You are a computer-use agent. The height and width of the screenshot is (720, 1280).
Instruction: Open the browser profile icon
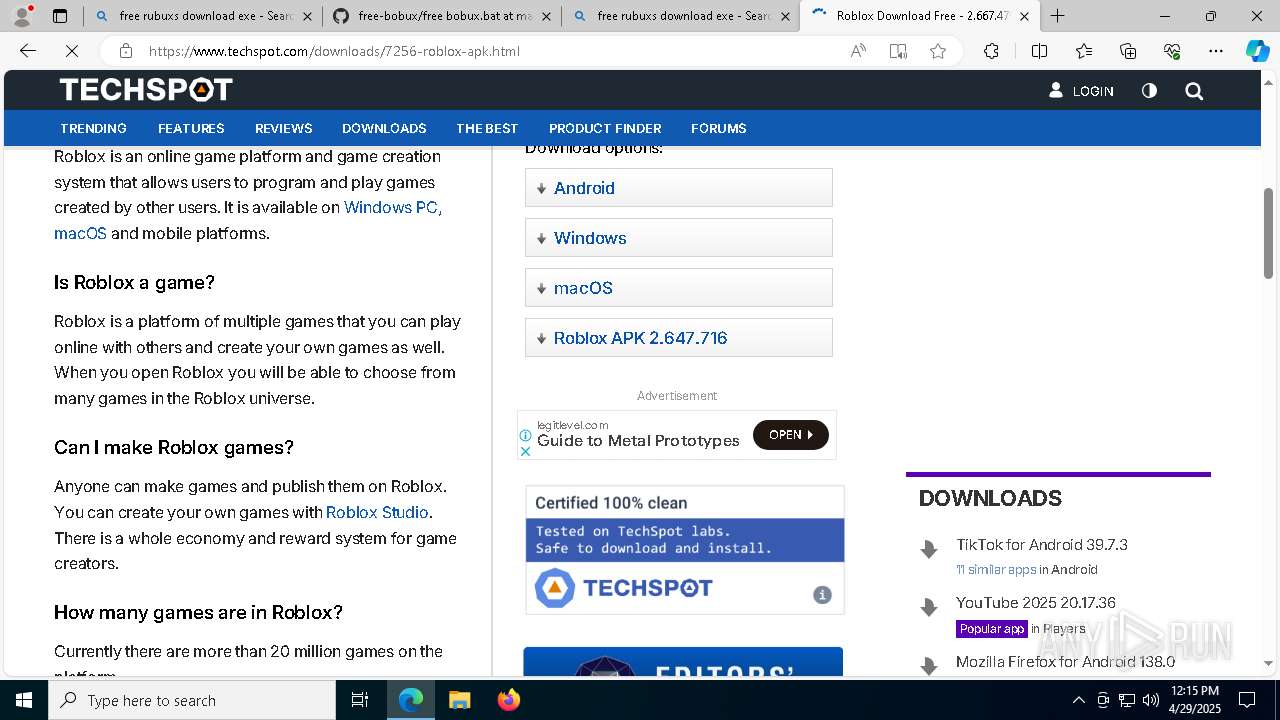(x=22, y=16)
